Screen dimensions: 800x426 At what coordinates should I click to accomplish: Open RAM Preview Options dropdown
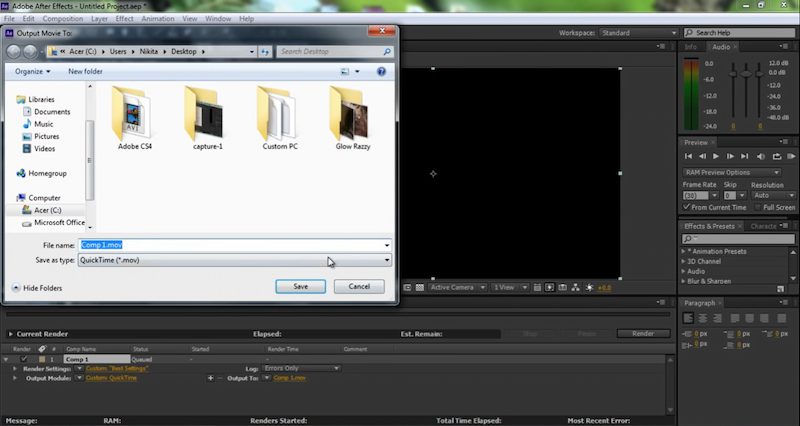coord(732,172)
